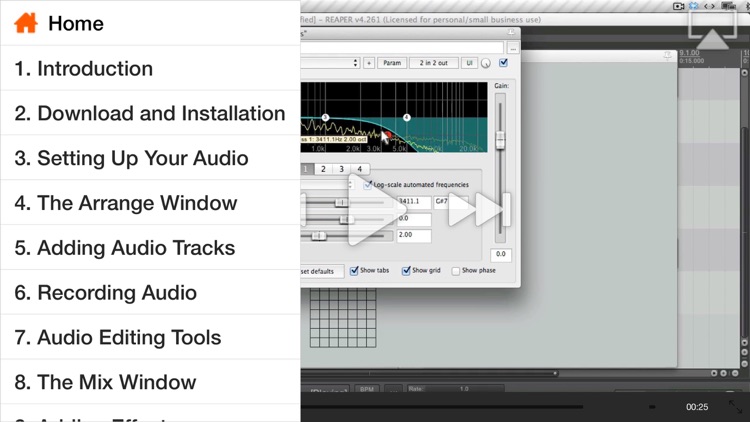Viewport: 750px width, 422px height.
Task: Open chapter 3. Setting Up Your Audio
Action: [150, 158]
